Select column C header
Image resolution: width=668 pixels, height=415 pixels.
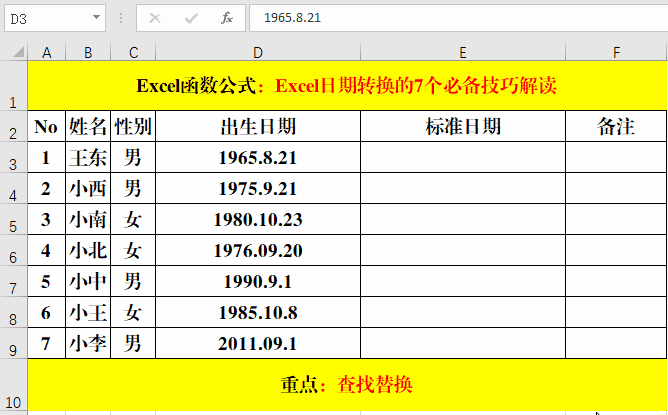click(133, 52)
